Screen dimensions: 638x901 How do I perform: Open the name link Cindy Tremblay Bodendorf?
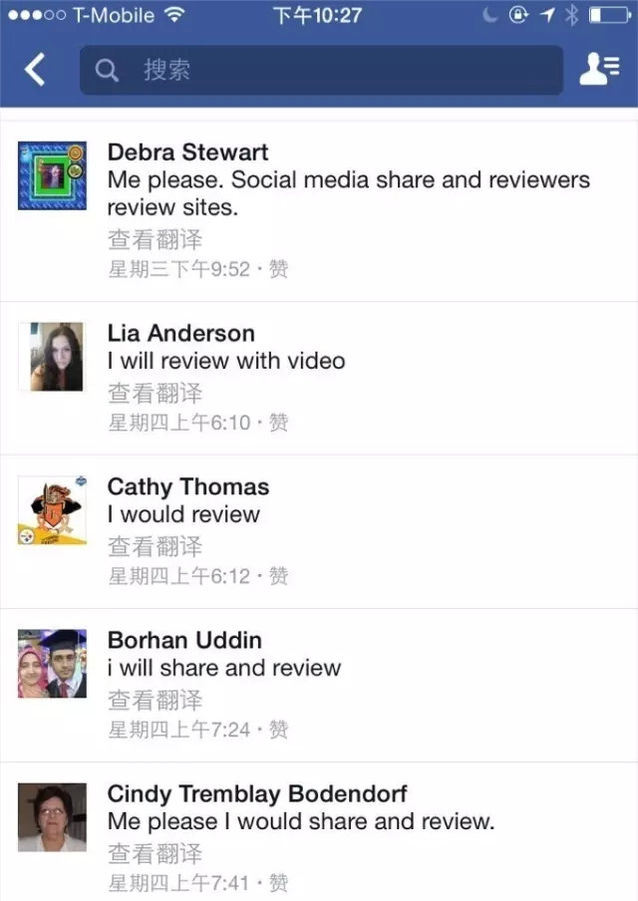pos(257,794)
